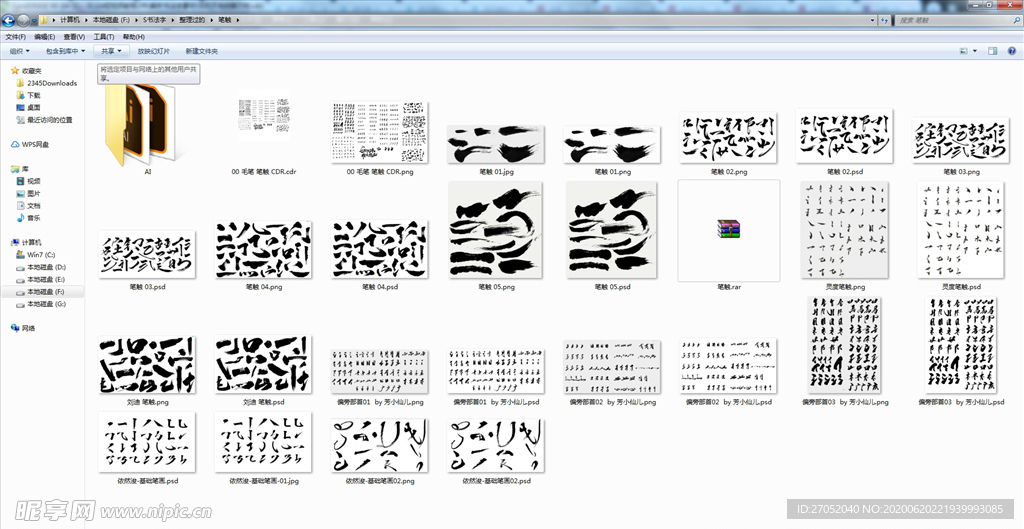This screenshot has height=529, width=1024.
Task: Open the 包含到库中 dropdown
Action: (x=65, y=50)
